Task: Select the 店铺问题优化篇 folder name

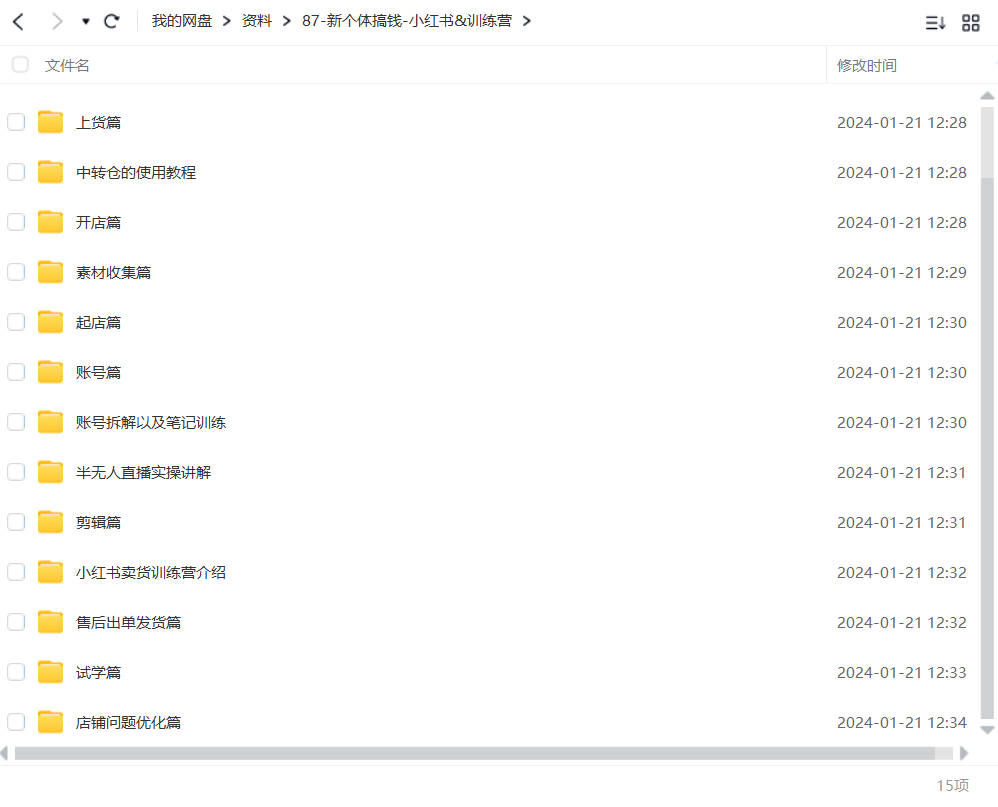Action: click(x=128, y=722)
